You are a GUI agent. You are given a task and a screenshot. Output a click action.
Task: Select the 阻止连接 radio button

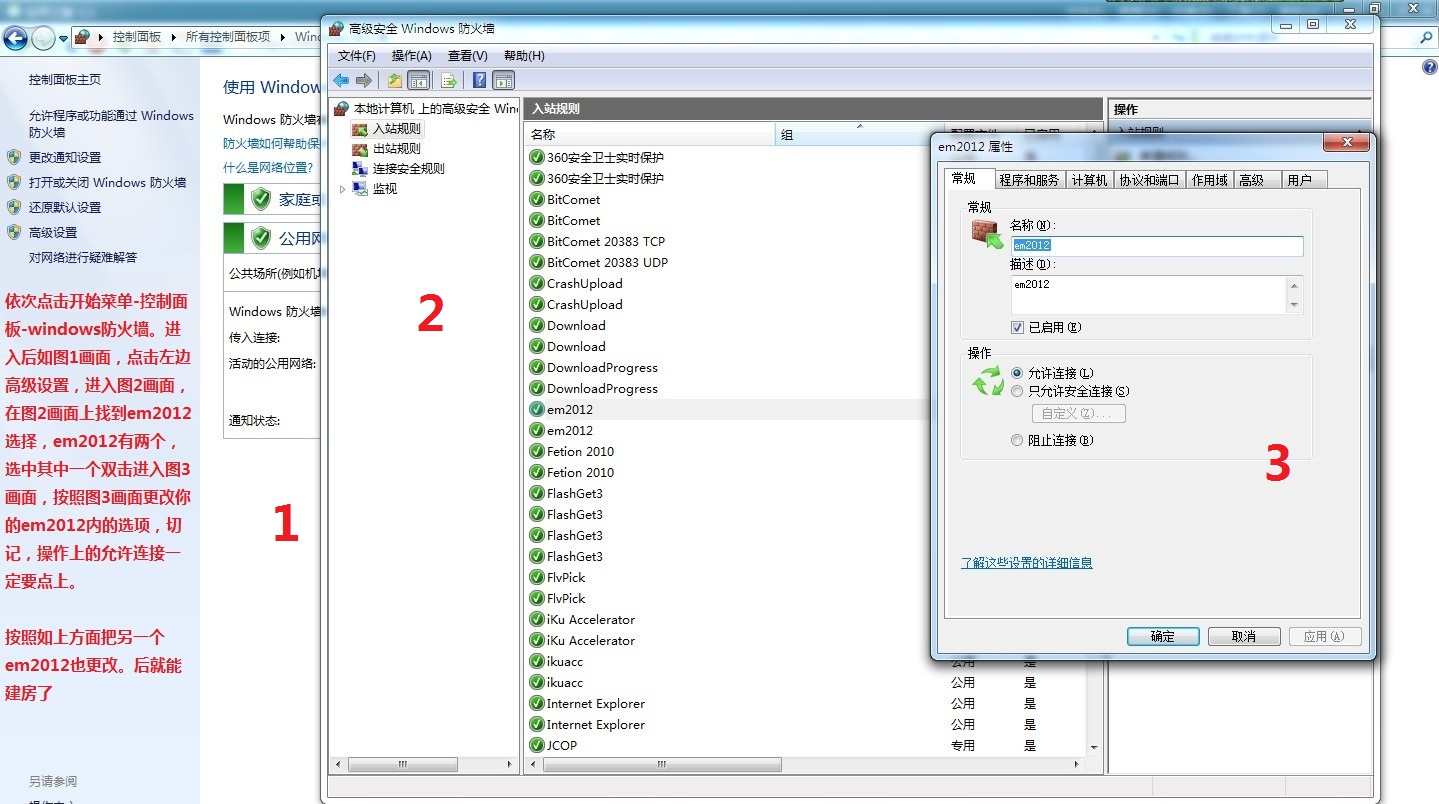point(1017,441)
